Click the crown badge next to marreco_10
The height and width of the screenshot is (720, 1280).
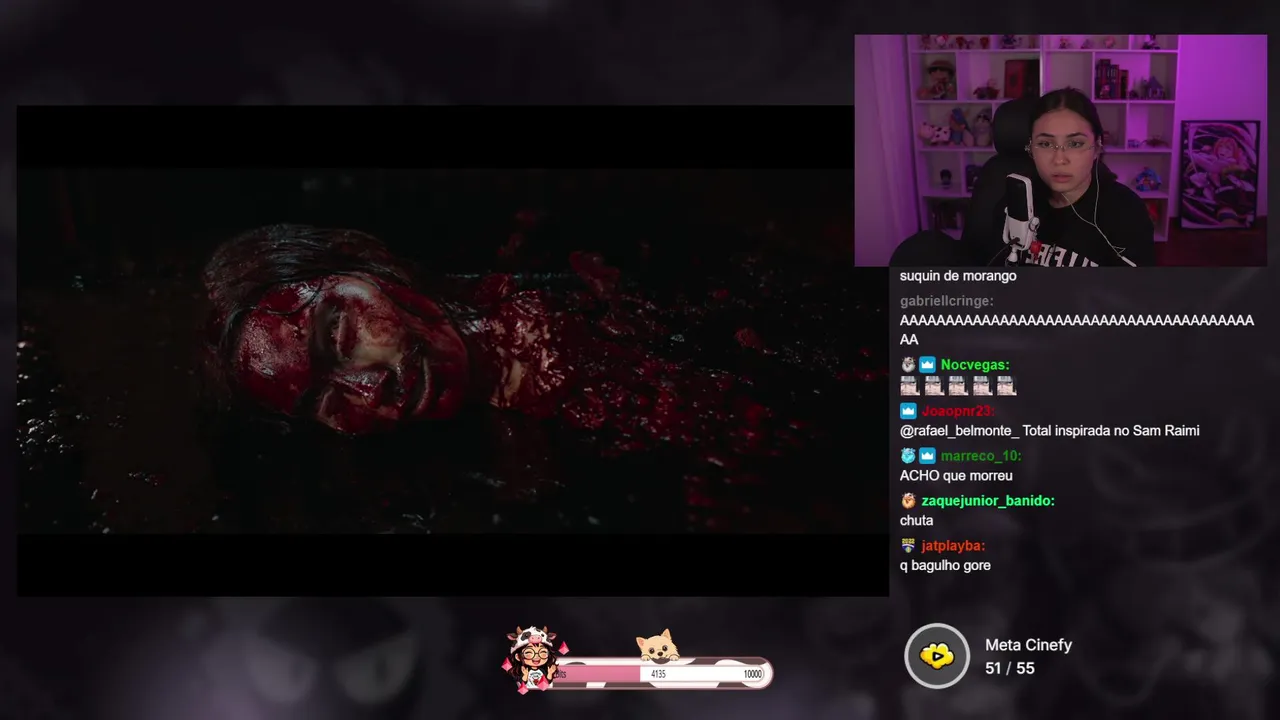(927, 456)
